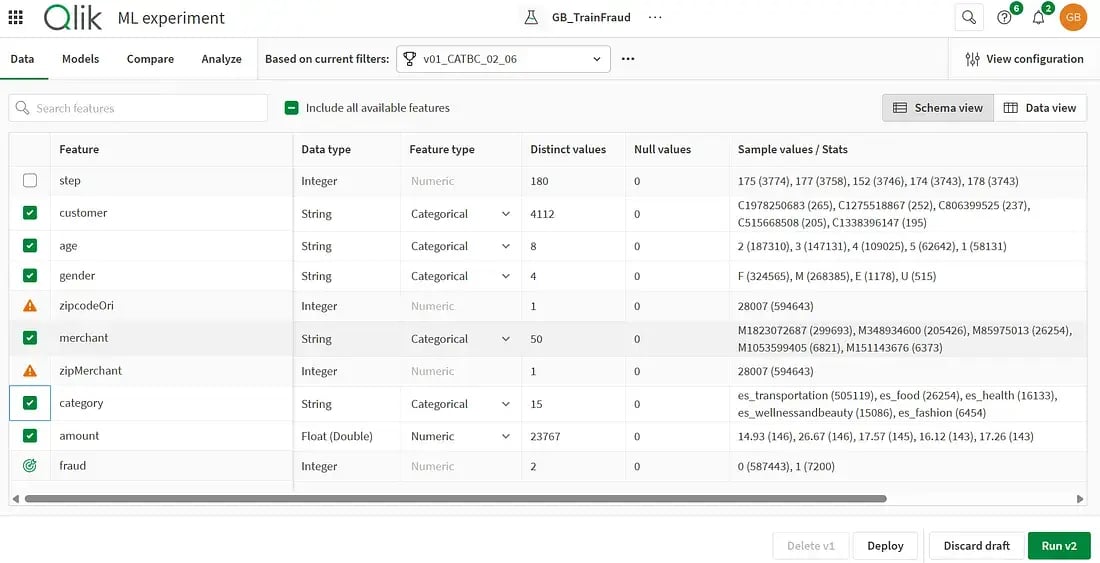This screenshot has height=563, width=1100.
Task: Click the warning icon on zipcodeOri row
Action: 30,306
